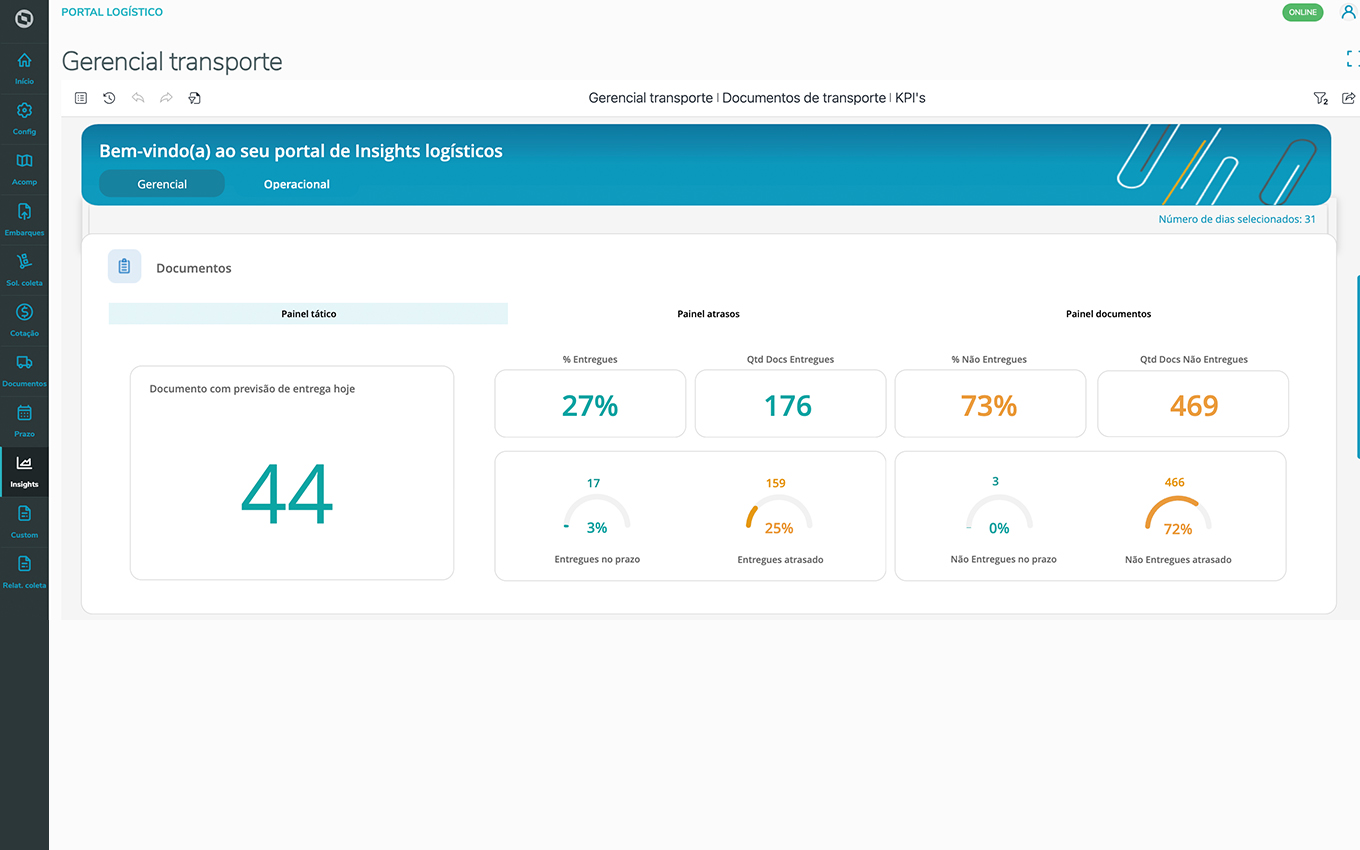Click the reset filters document icon
This screenshot has width=1360, height=850.
195,98
